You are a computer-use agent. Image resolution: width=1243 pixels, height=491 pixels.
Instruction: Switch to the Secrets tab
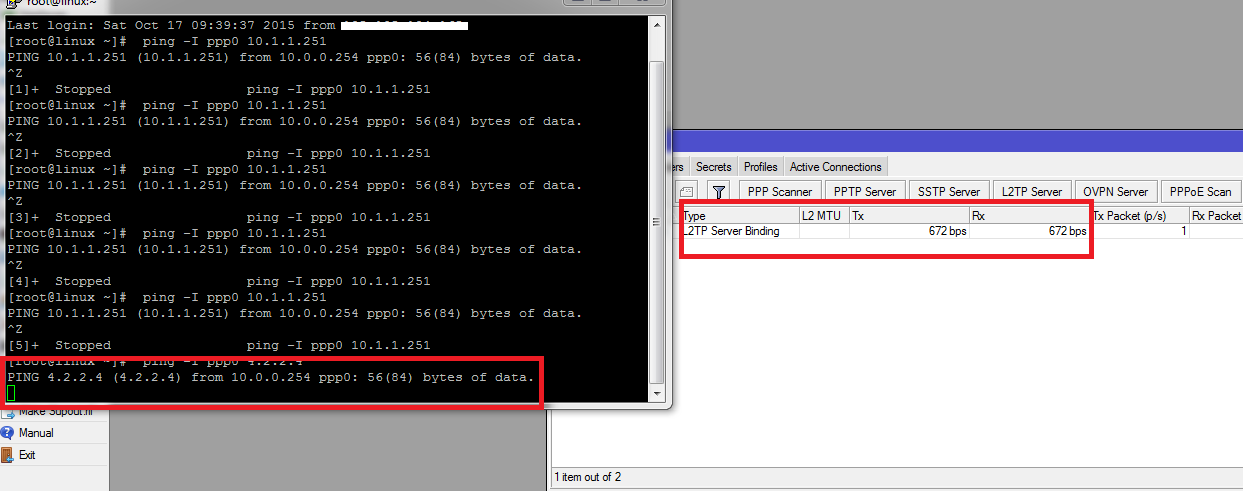point(714,167)
